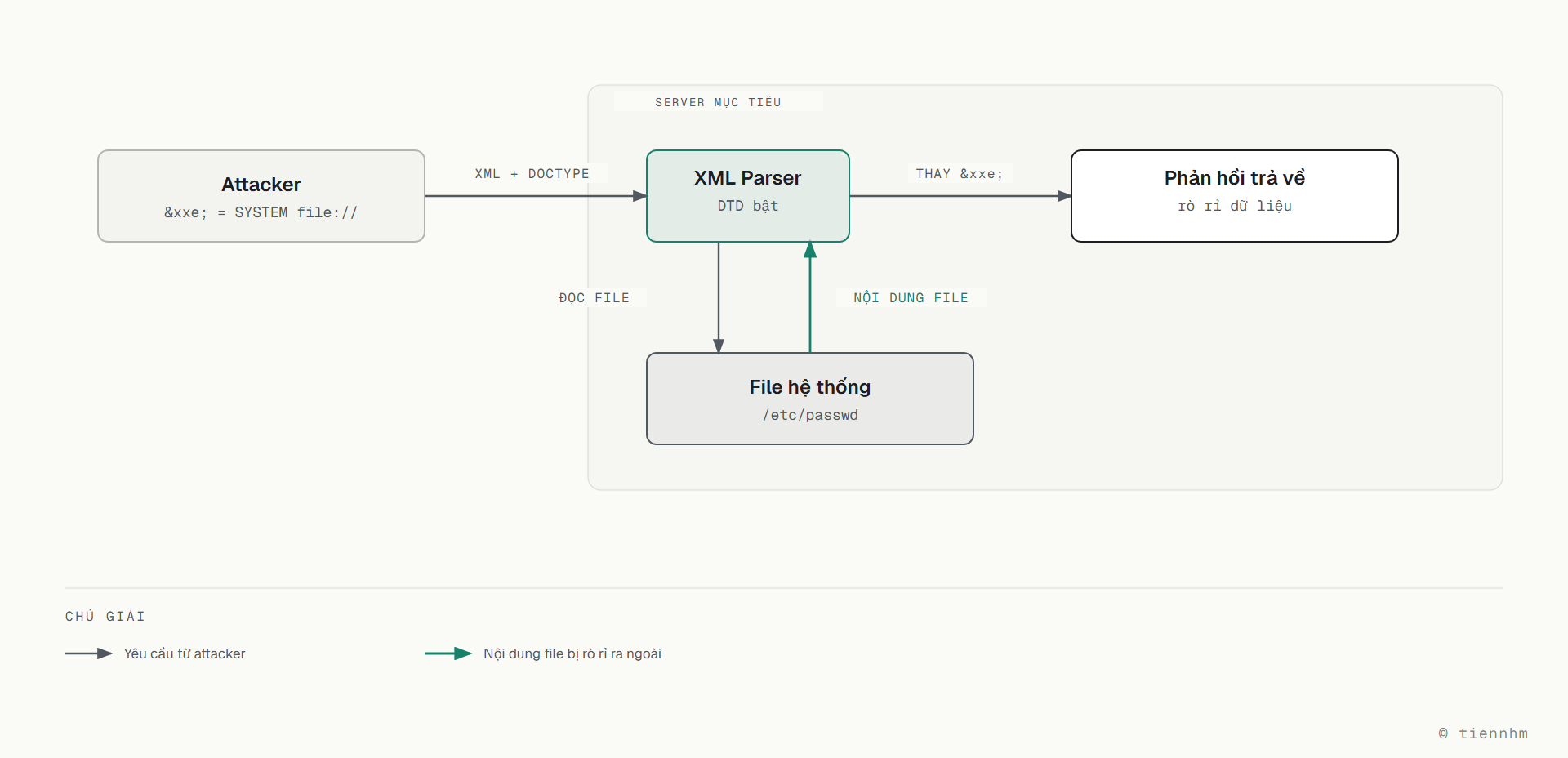The height and width of the screenshot is (758, 1568).
Task: Click the 'XML + DOCTYPE' arrow label
Action: pyautogui.click(x=532, y=174)
